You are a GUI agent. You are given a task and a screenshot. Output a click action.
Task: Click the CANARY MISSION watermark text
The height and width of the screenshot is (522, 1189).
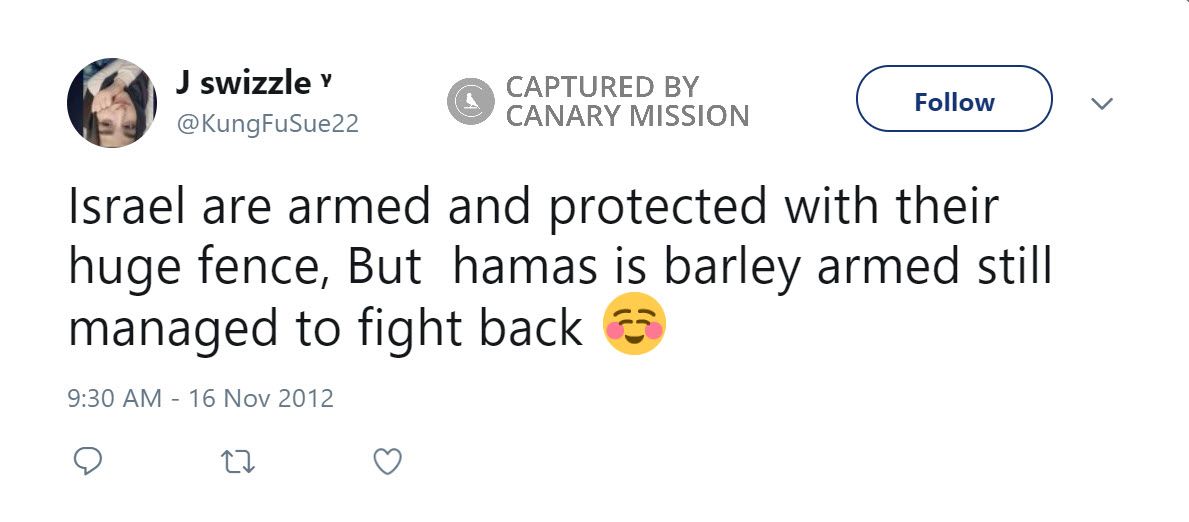(627, 116)
